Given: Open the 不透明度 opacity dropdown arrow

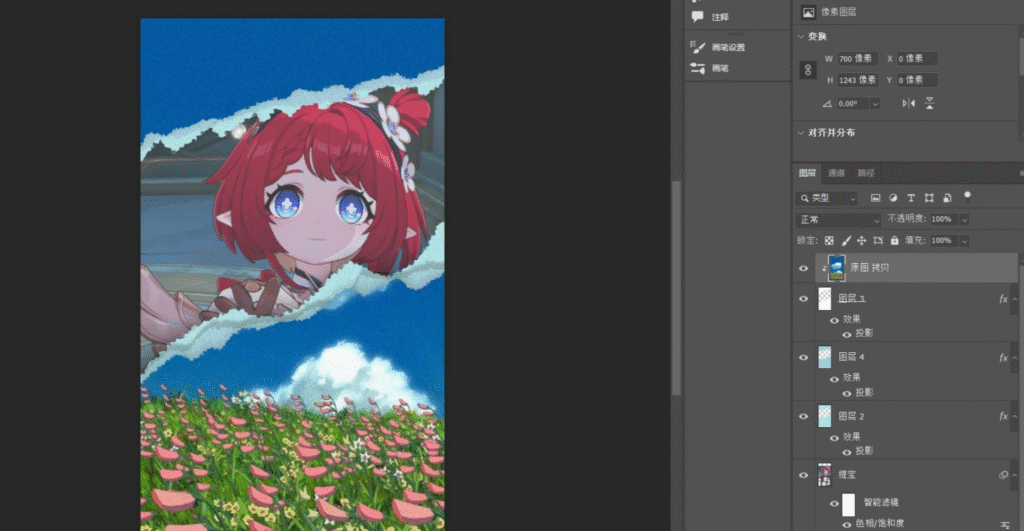Looking at the screenshot, I should pos(964,219).
